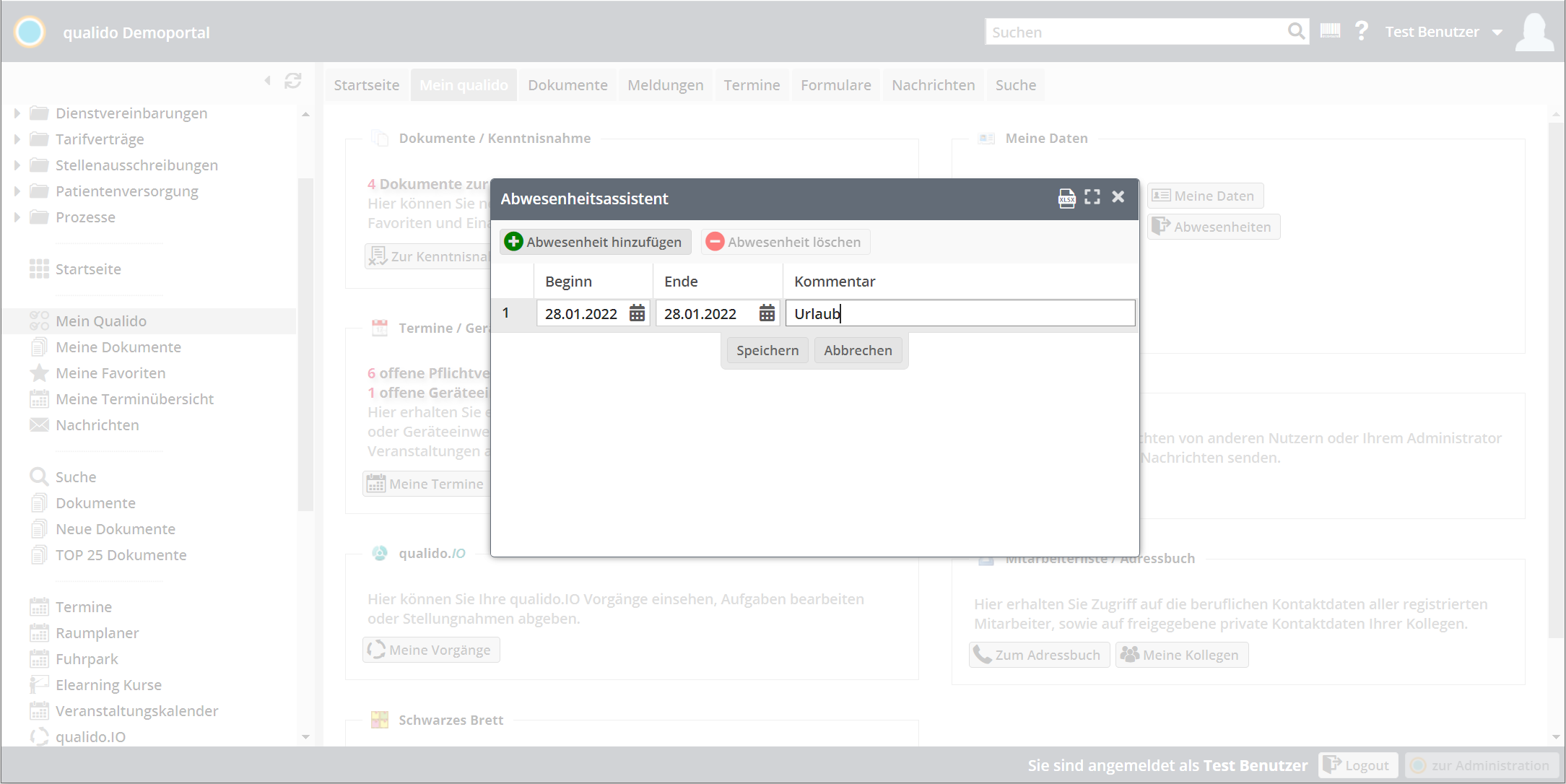Click the user avatar icon

pyautogui.click(x=1535, y=32)
